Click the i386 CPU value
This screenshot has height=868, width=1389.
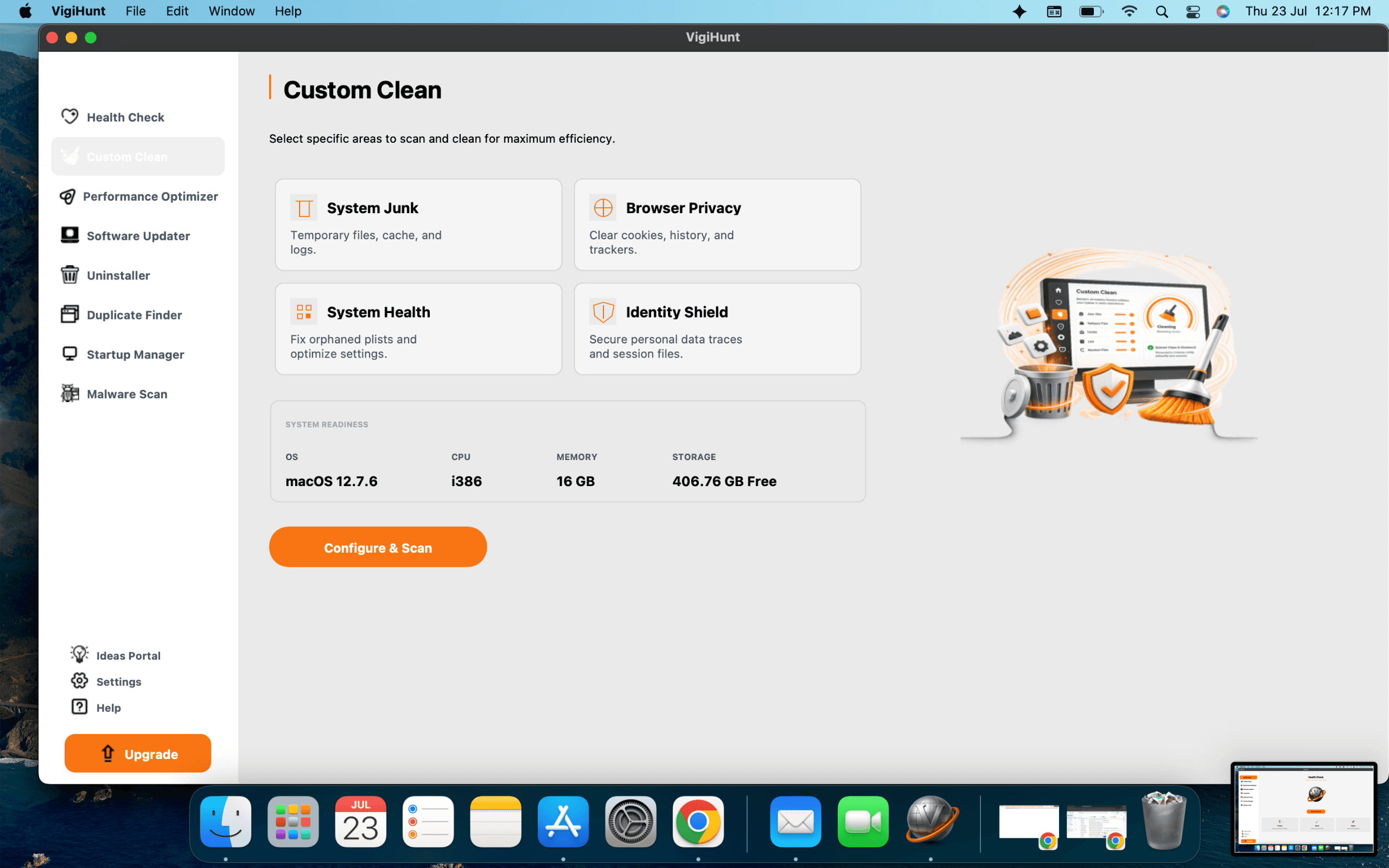click(466, 481)
